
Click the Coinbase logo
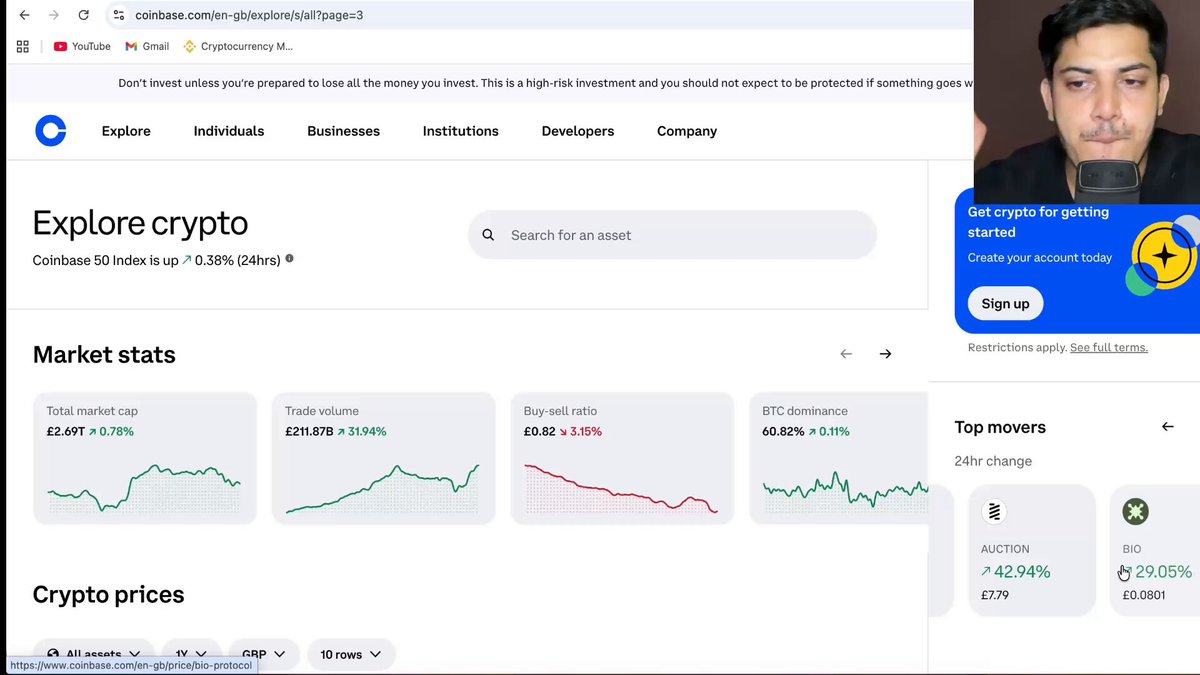click(x=51, y=131)
